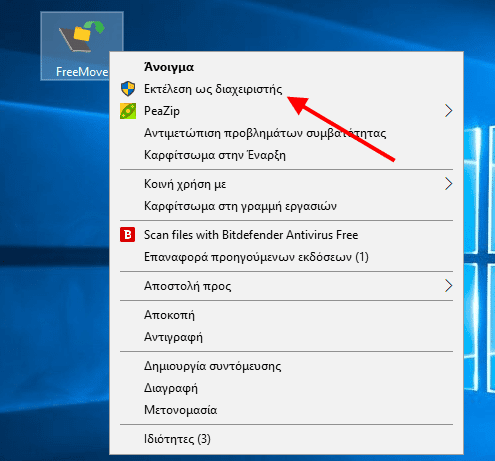This screenshot has width=495, height=461.
Task: Click the green PeaZip icon
Action: click(x=128, y=111)
